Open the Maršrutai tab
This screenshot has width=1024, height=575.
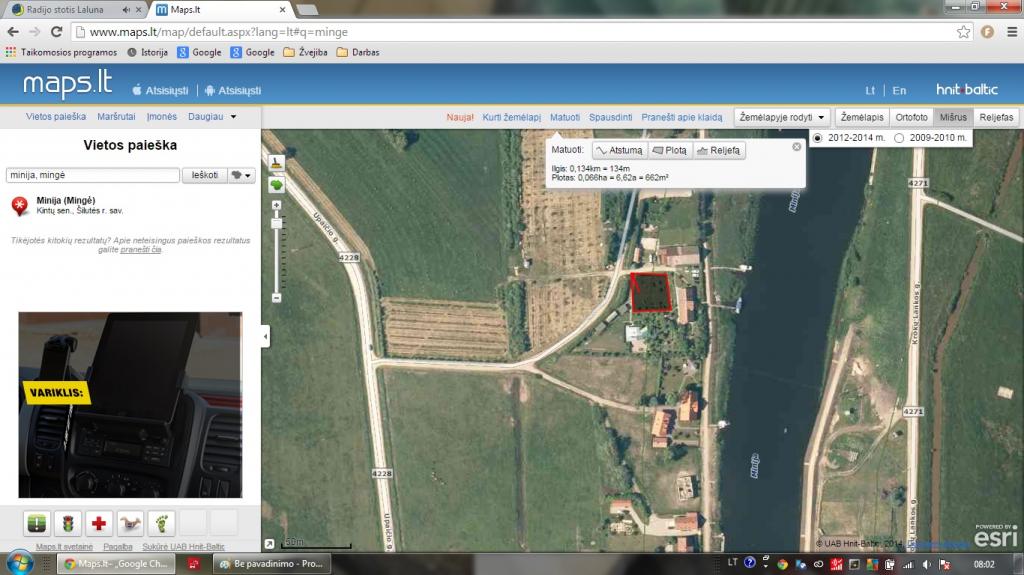[x=117, y=117]
